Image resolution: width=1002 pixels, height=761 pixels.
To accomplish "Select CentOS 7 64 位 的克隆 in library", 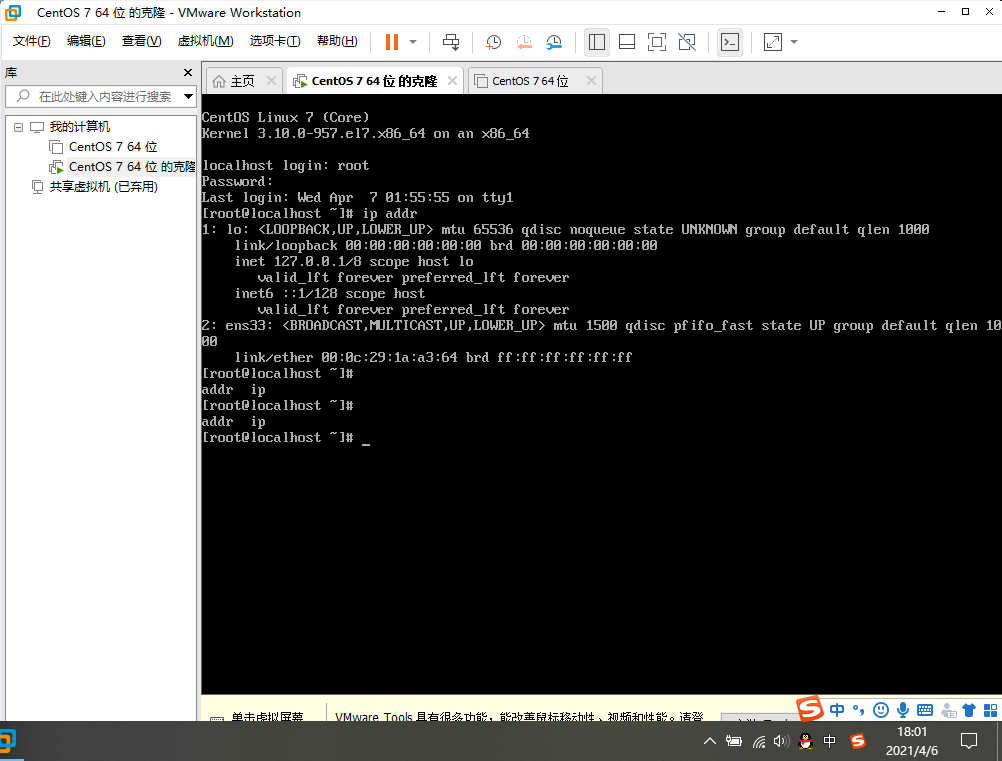I will point(132,167).
